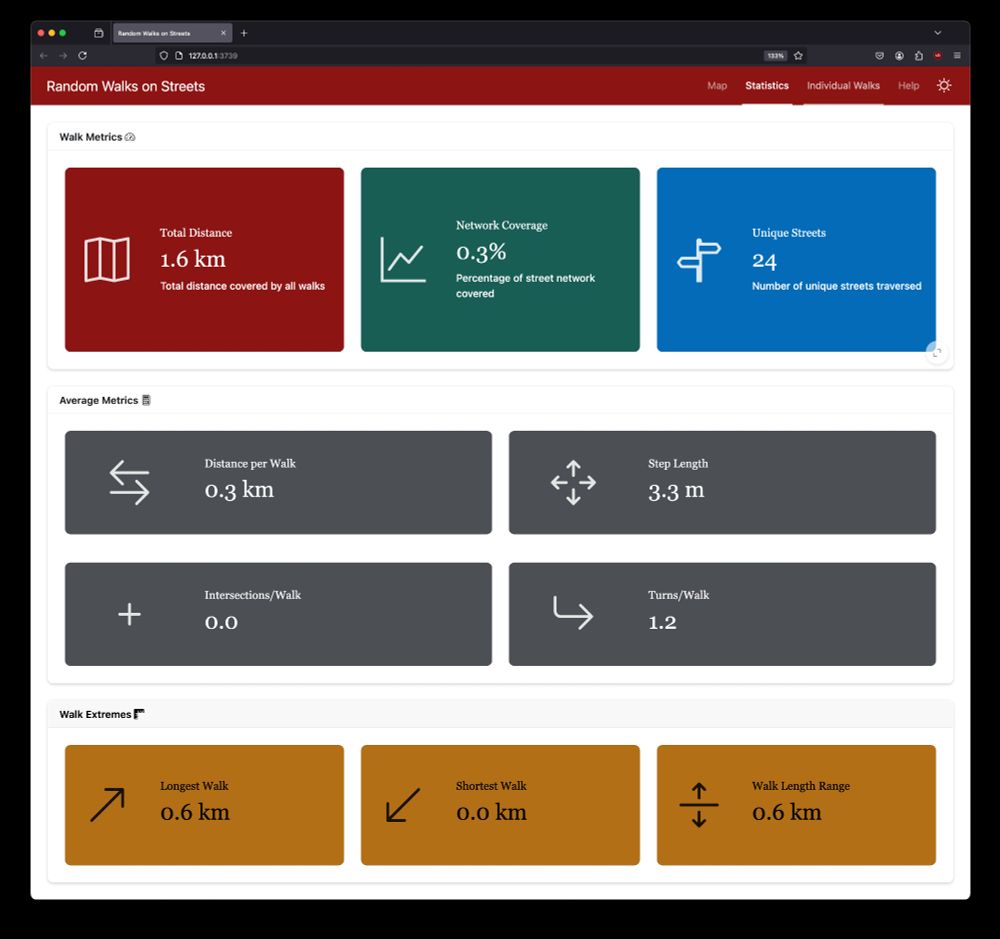Click the Network Coverage 0.3% value
The height and width of the screenshot is (939, 1000).
point(481,252)
